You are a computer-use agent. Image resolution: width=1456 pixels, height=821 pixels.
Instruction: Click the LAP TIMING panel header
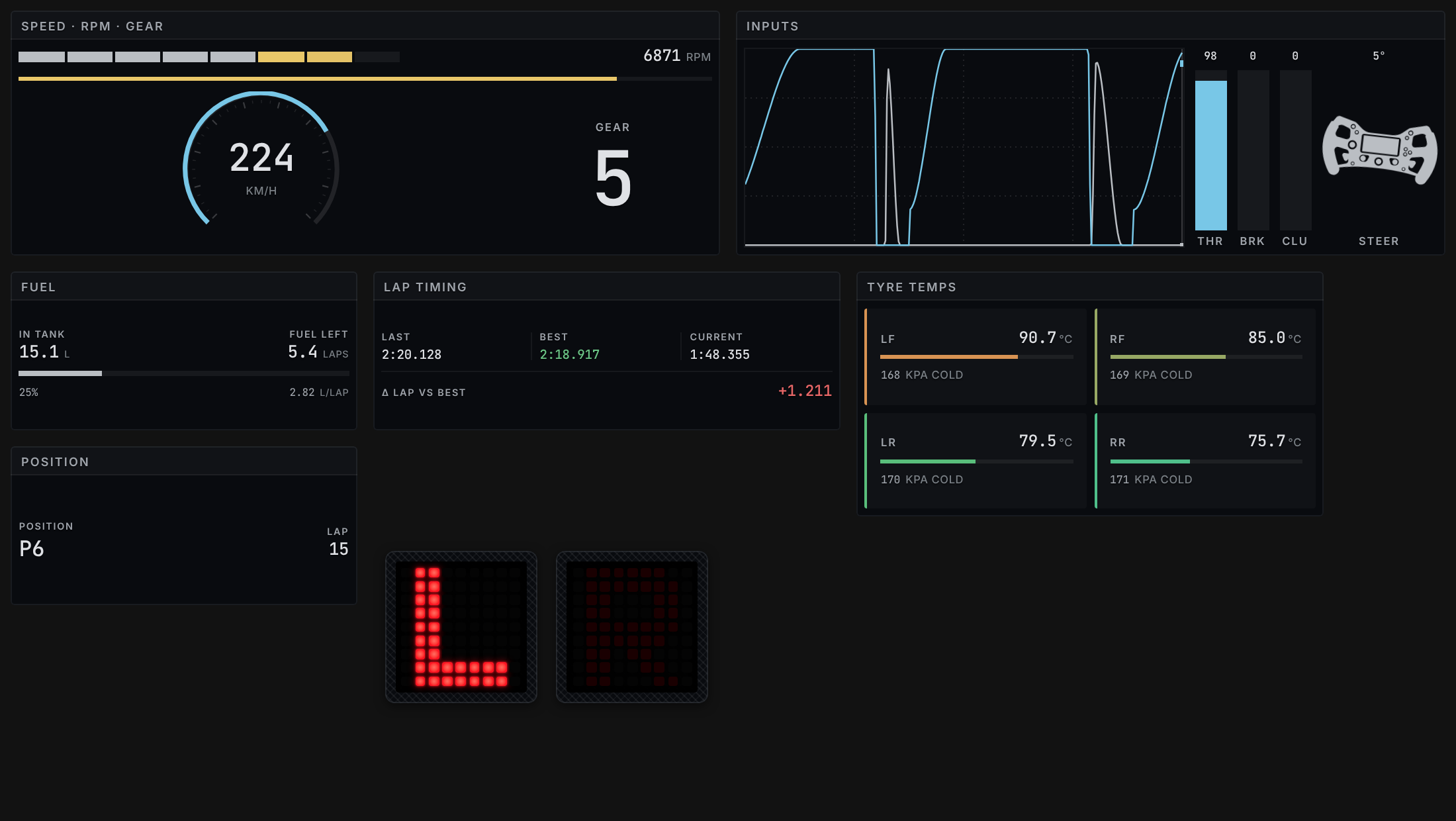pyautogui.click(x=607, y=287)
